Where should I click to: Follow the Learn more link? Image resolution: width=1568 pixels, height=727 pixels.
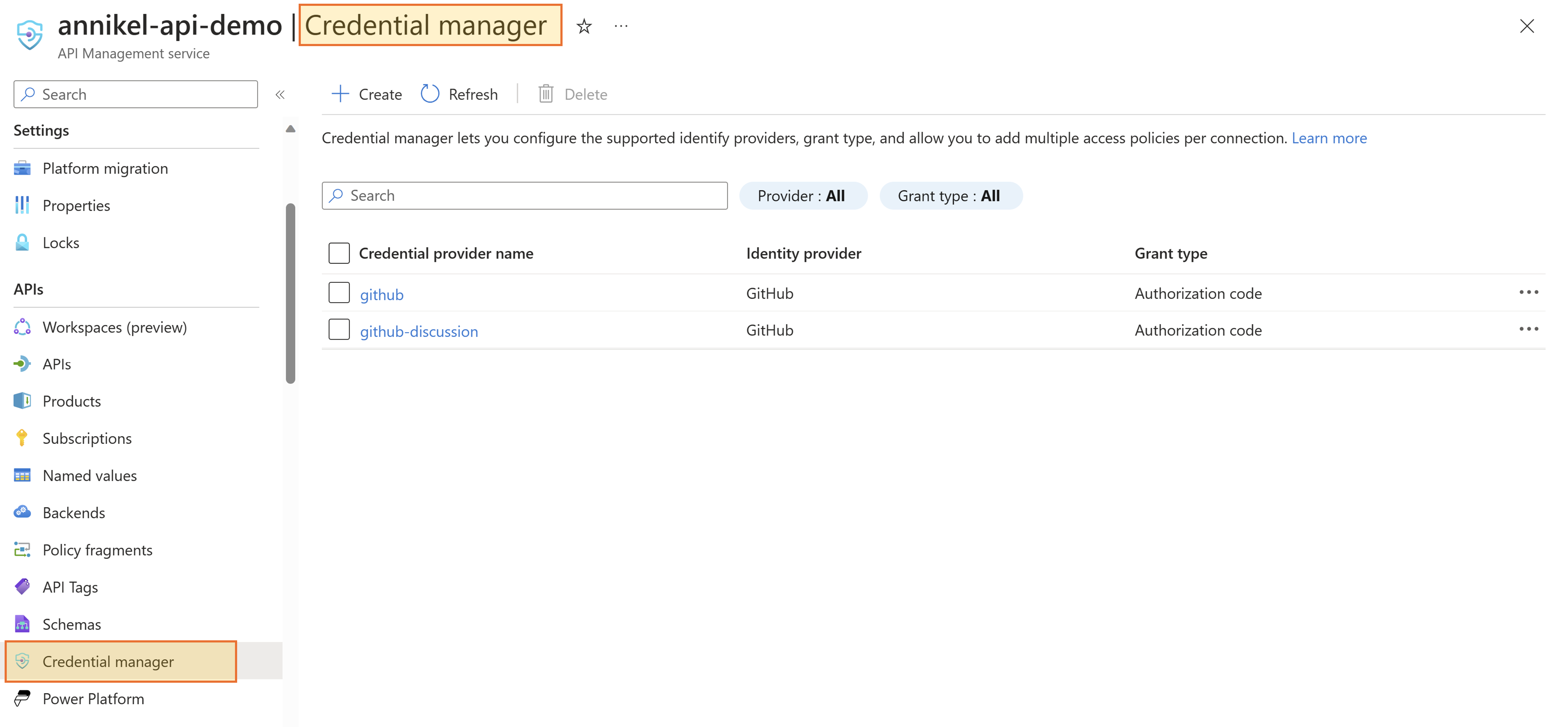[x=1329, y=138]
